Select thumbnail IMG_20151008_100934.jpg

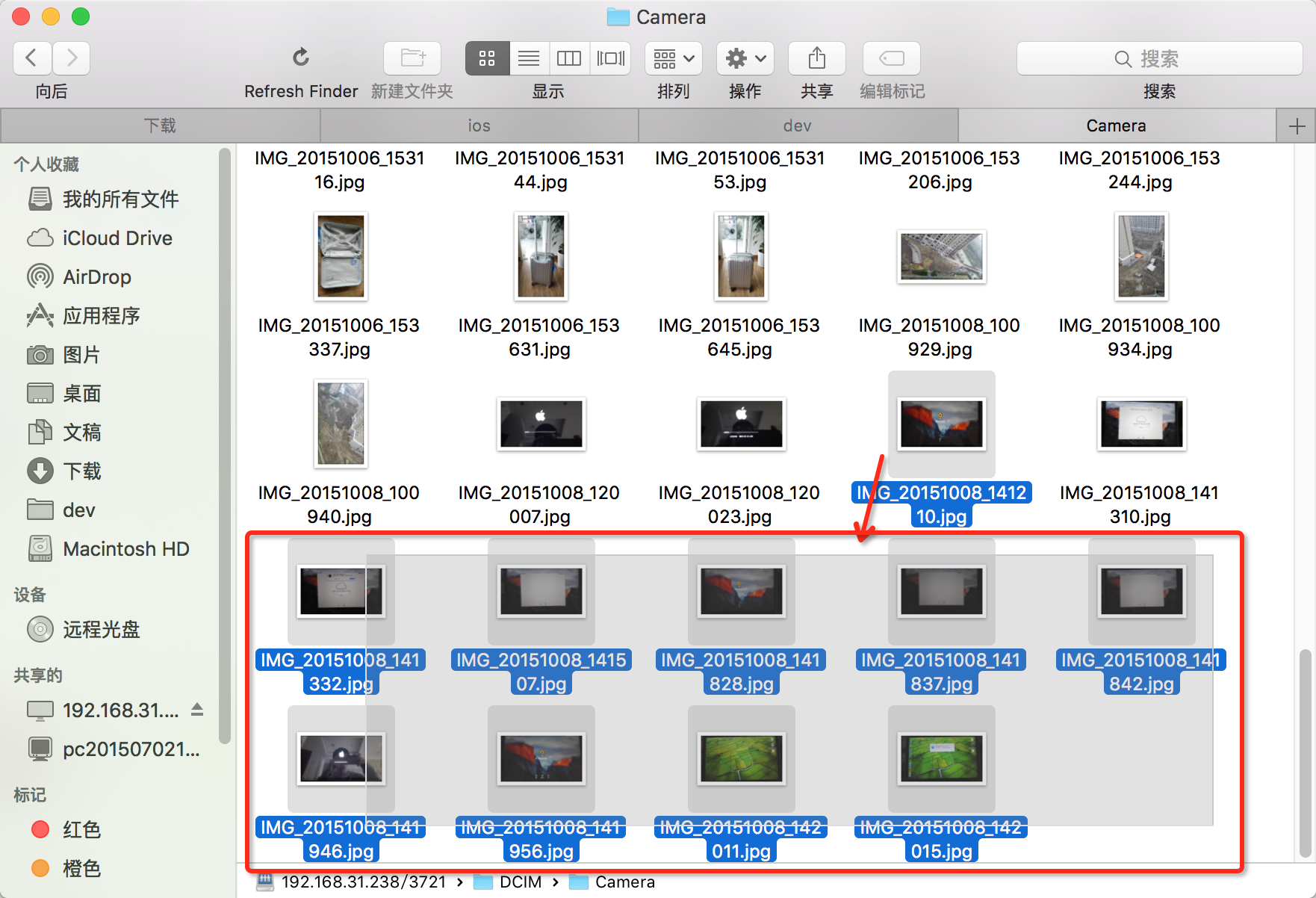[x=1141, y=256]
